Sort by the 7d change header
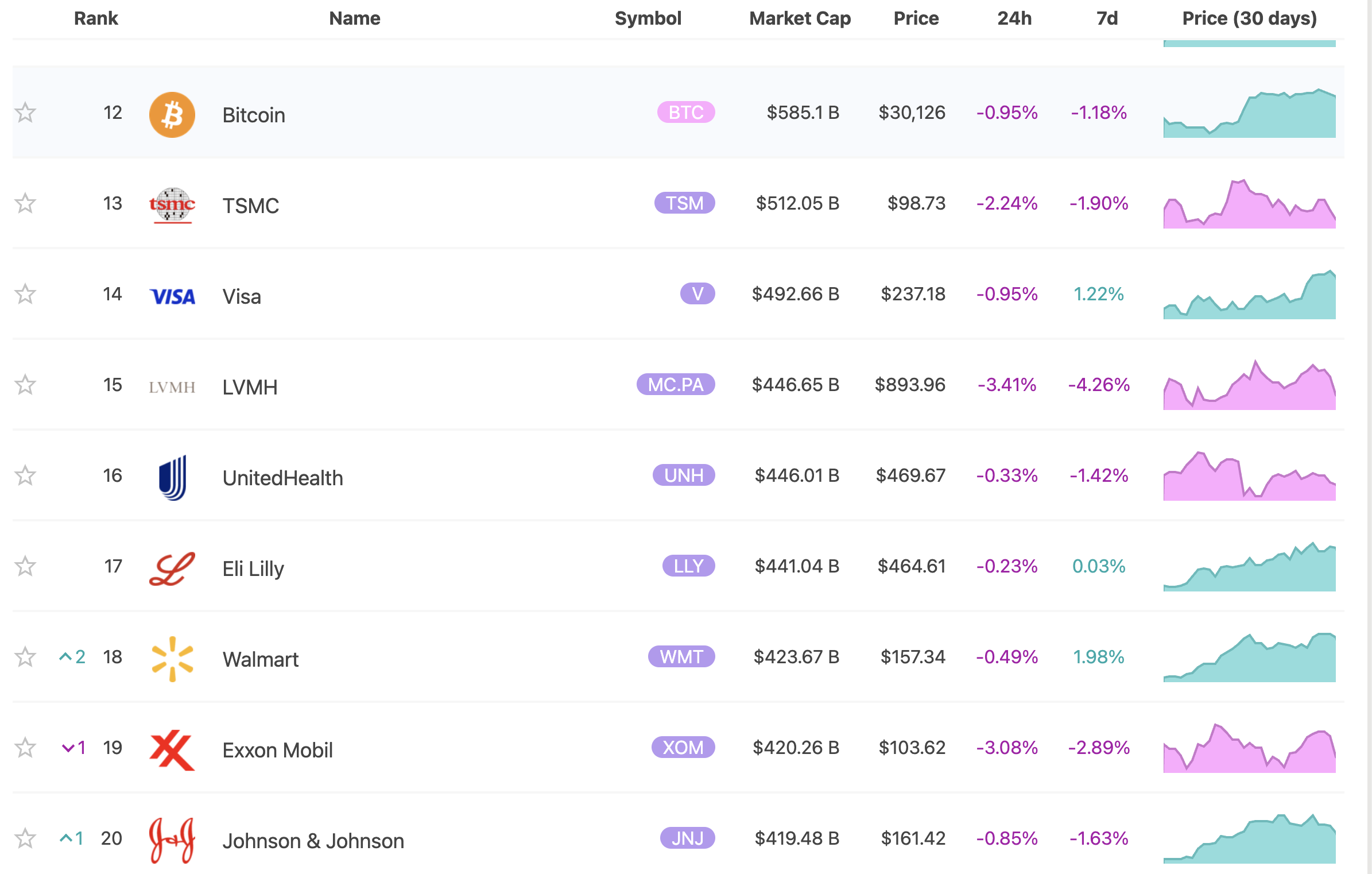The image size is (1372, 874). coord(1107,18)
